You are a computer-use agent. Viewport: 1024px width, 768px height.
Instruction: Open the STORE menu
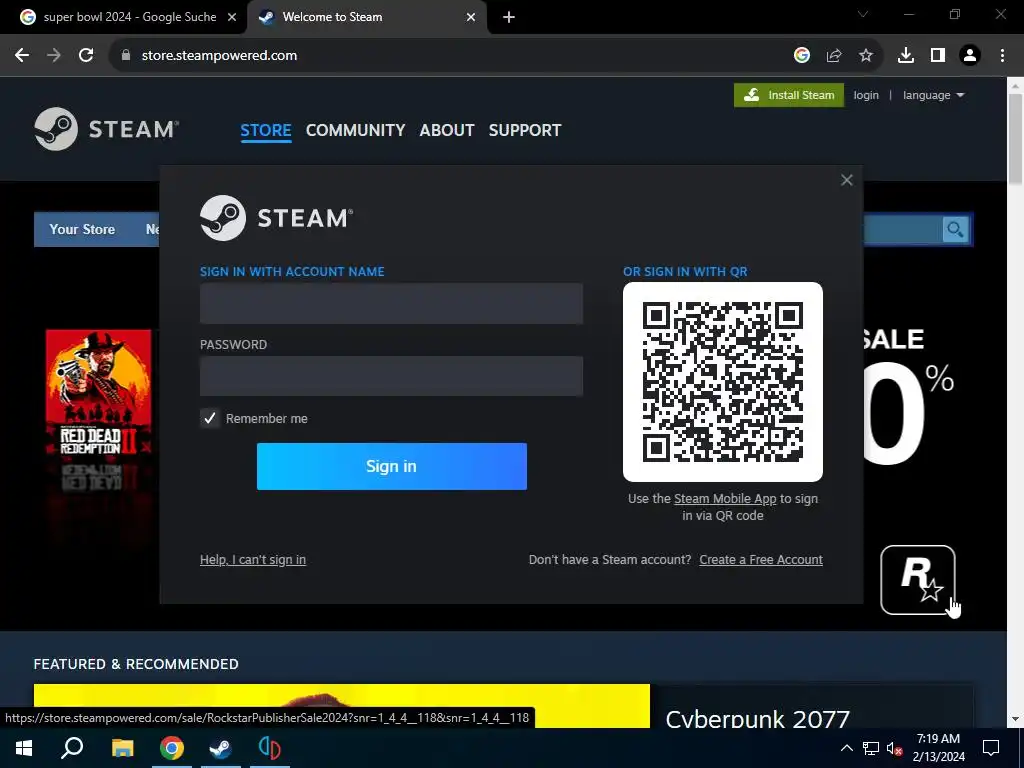[266, 130]
